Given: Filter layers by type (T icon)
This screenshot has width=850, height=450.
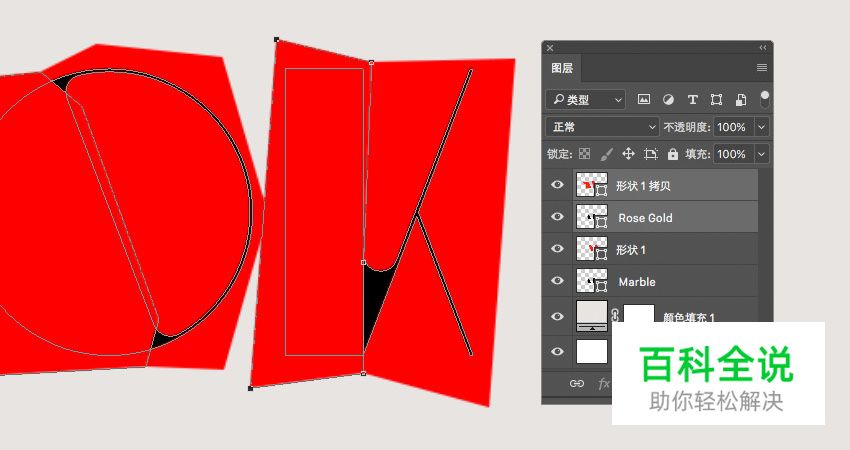Looking at the screenshot, I should click(692, 100).
